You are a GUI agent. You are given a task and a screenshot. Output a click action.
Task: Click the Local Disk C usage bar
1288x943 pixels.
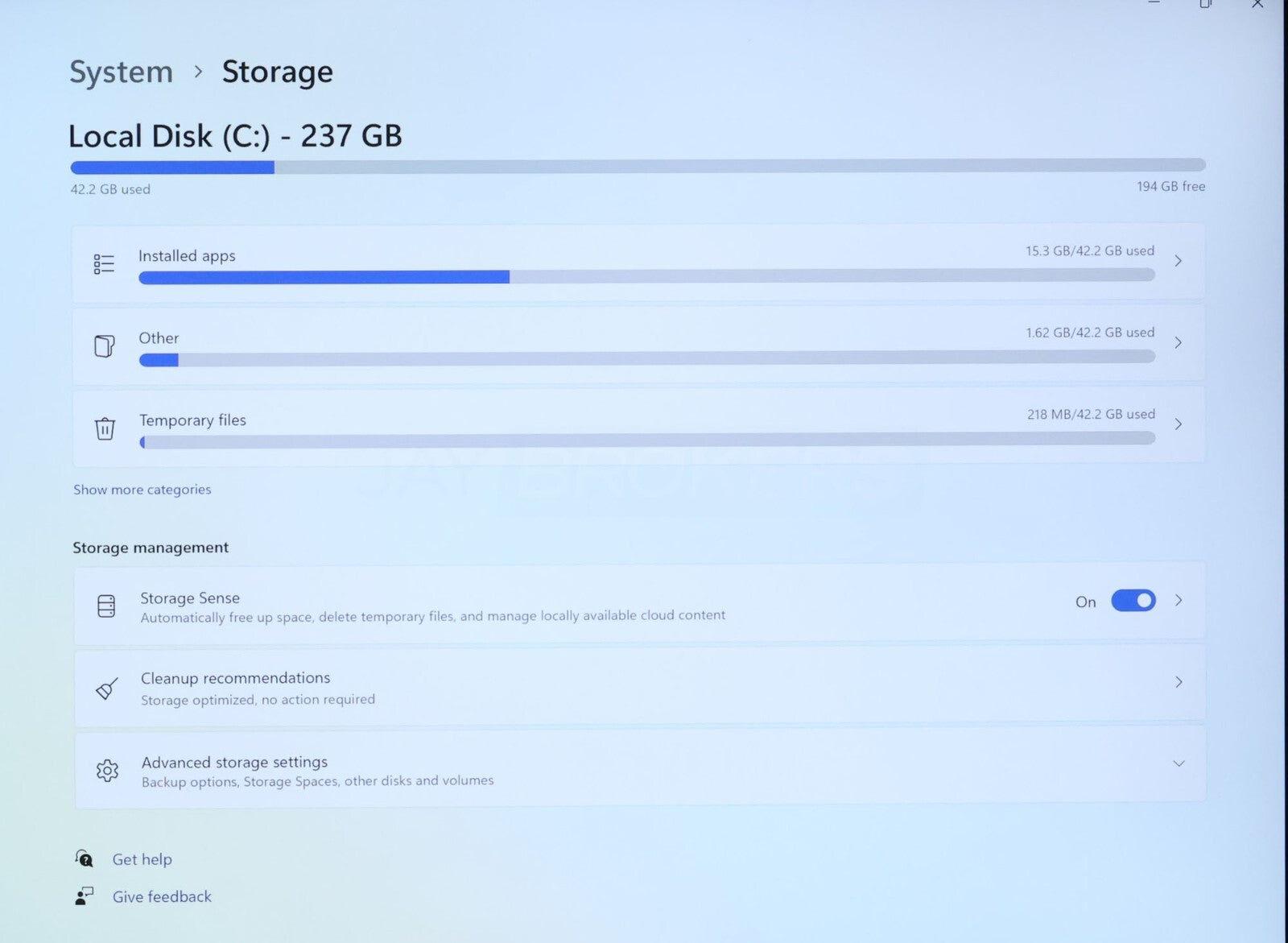click(638, 167)
